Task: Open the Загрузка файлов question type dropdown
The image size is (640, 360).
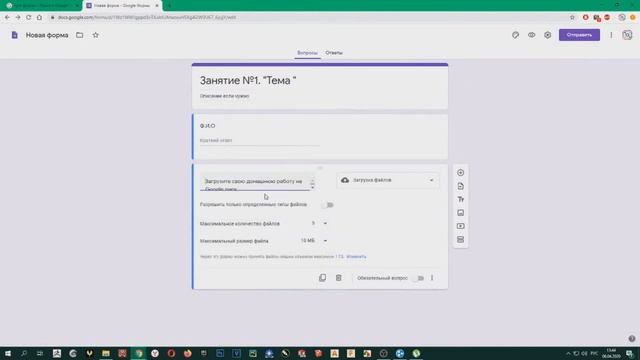Action: 388,180
